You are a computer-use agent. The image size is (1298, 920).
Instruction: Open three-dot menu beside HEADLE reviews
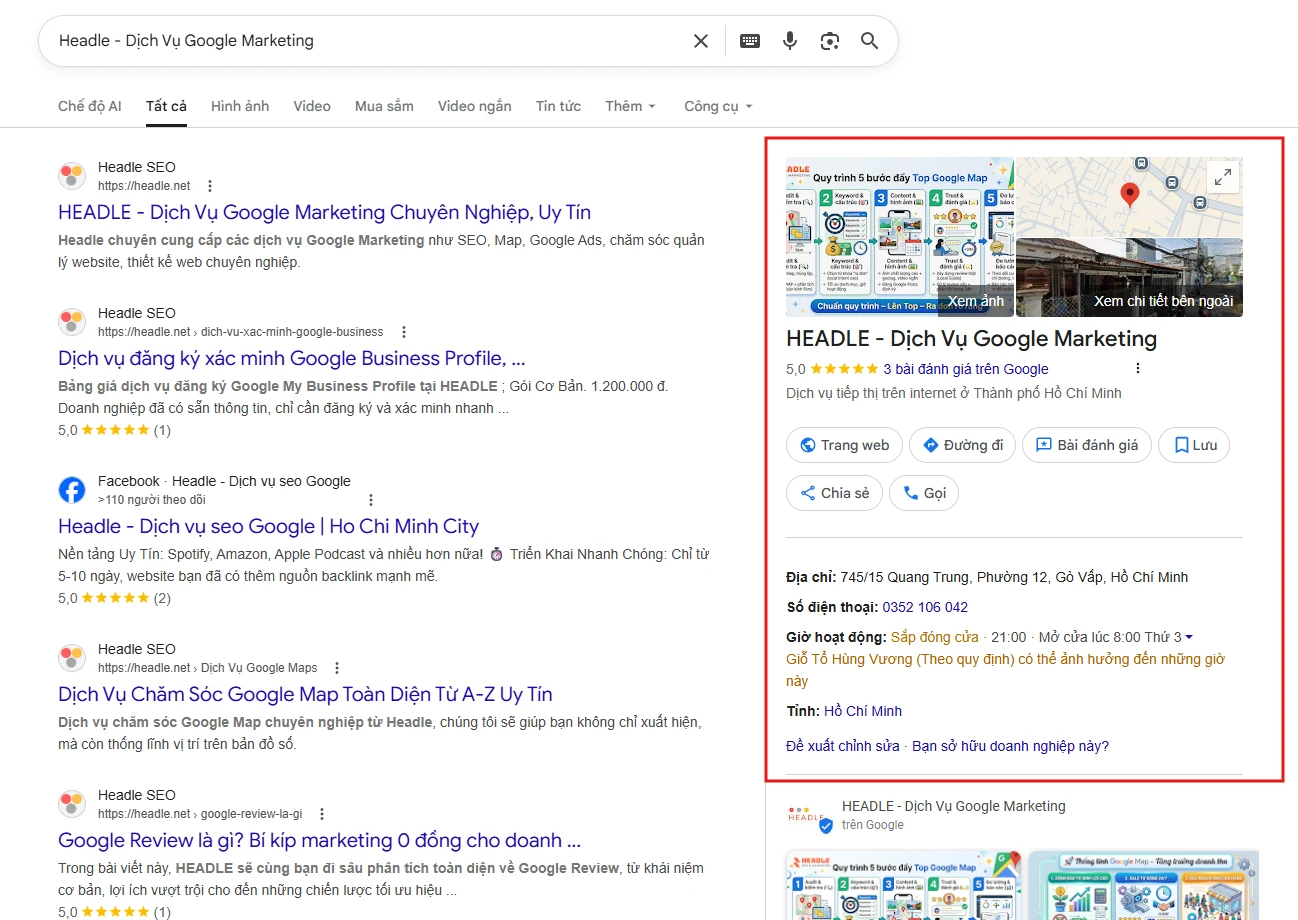1137,368
